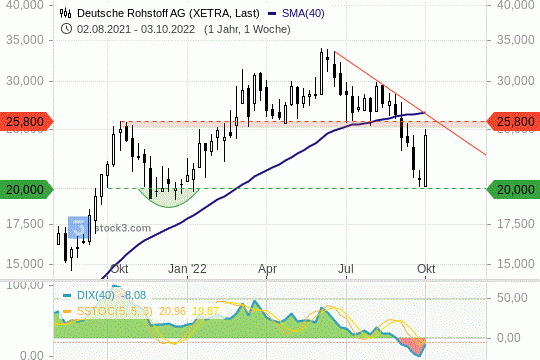Select the red 25,800 left price tag
This screenshot has width=540, height=360.
[27, 122]
